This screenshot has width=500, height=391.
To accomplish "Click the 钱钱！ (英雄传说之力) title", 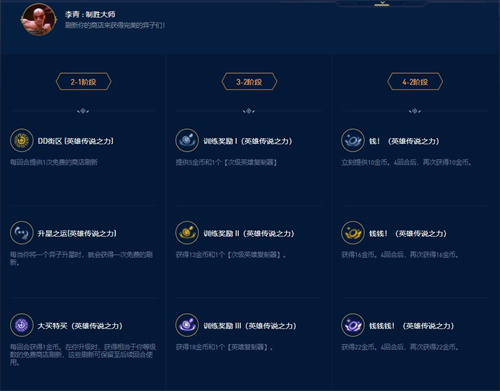I will (x=408, y=233).
